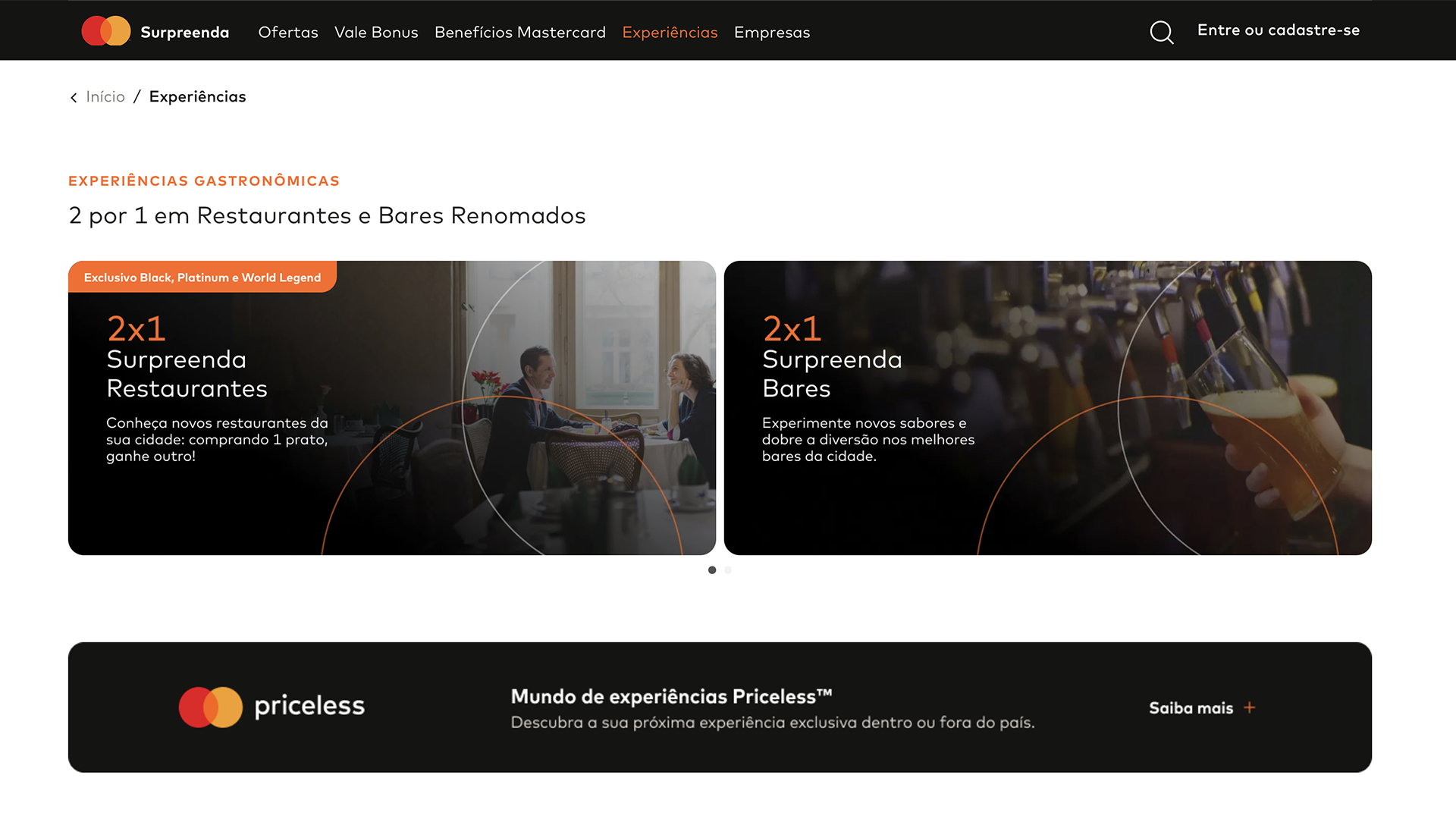Click the EXPERIÊNCIAS GASTRONÔMICAS section label
Viewport: 1456px width, 819px height.
pyautogui.click(x=204, y=180)
